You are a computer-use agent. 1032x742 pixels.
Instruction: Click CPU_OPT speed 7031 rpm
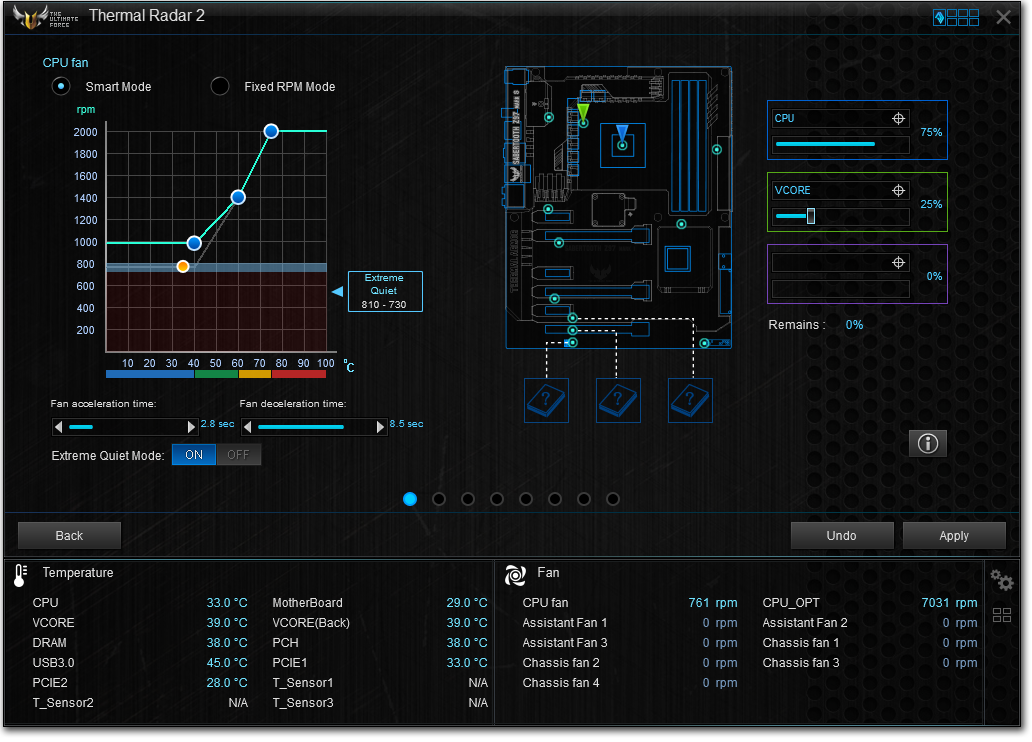coord(949,603)
